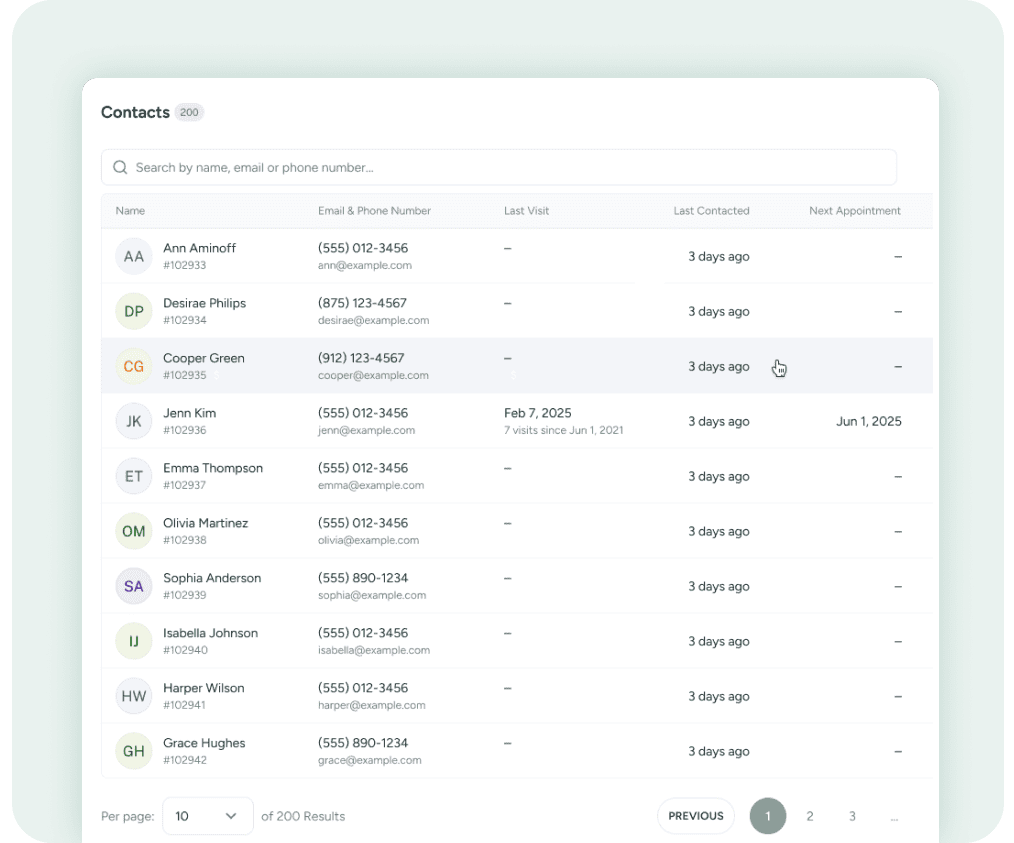Click the AA avatar for Ann Aminoff
This screenshot has width=1014, height=843.
point(134,257)
